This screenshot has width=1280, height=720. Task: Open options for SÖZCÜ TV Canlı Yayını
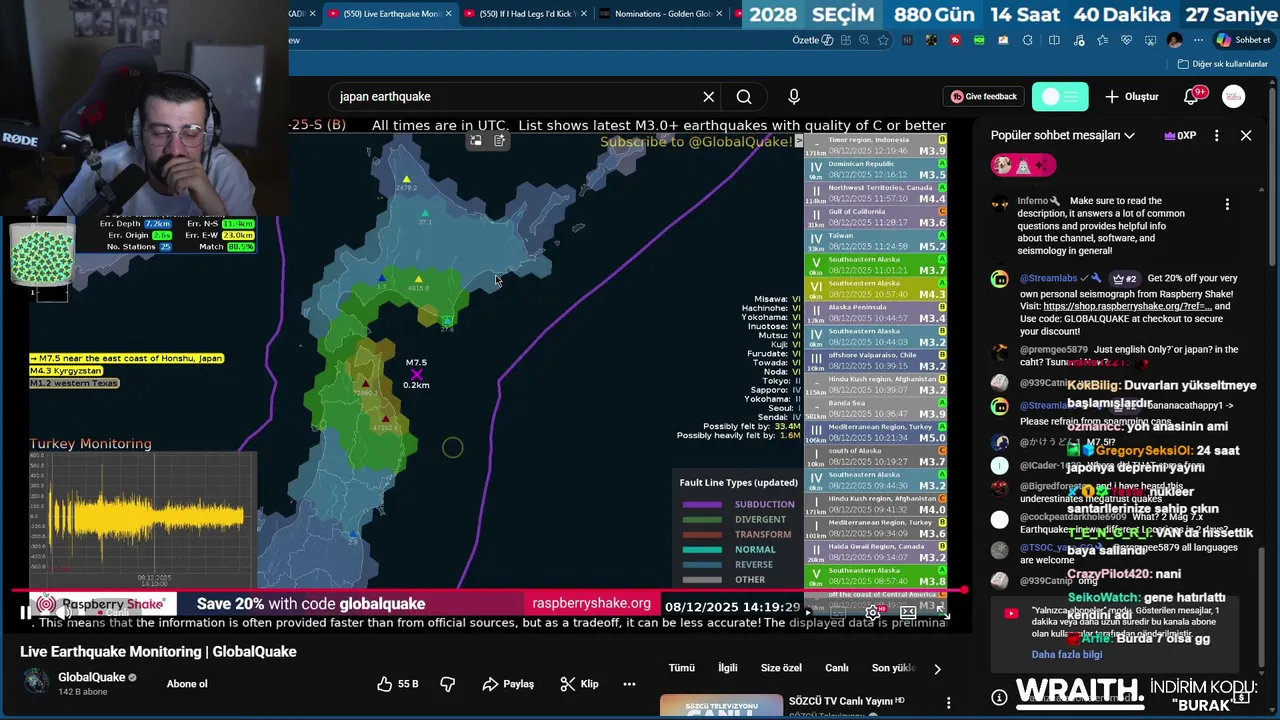tap(948, 703)
